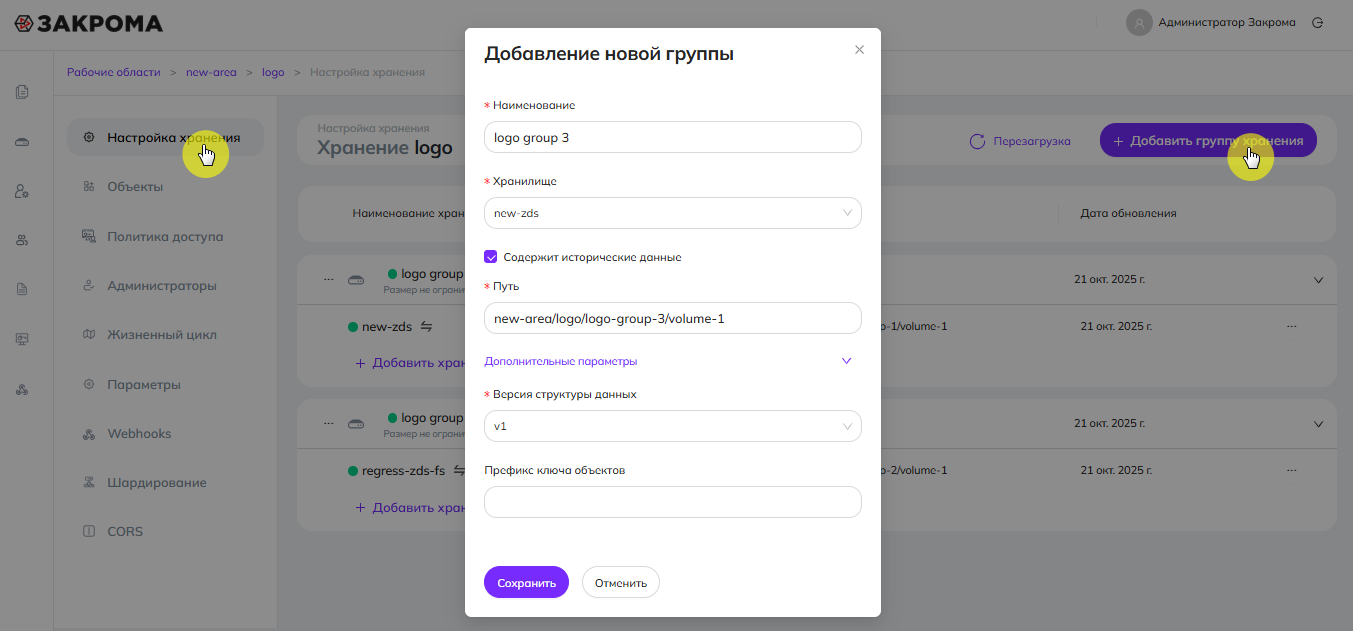Image resolution: width=1353 pixels, height=631 pixels.
Task: Expand the first logo group row chevron
Action: pyautogui.click(x=1317, y=280)
